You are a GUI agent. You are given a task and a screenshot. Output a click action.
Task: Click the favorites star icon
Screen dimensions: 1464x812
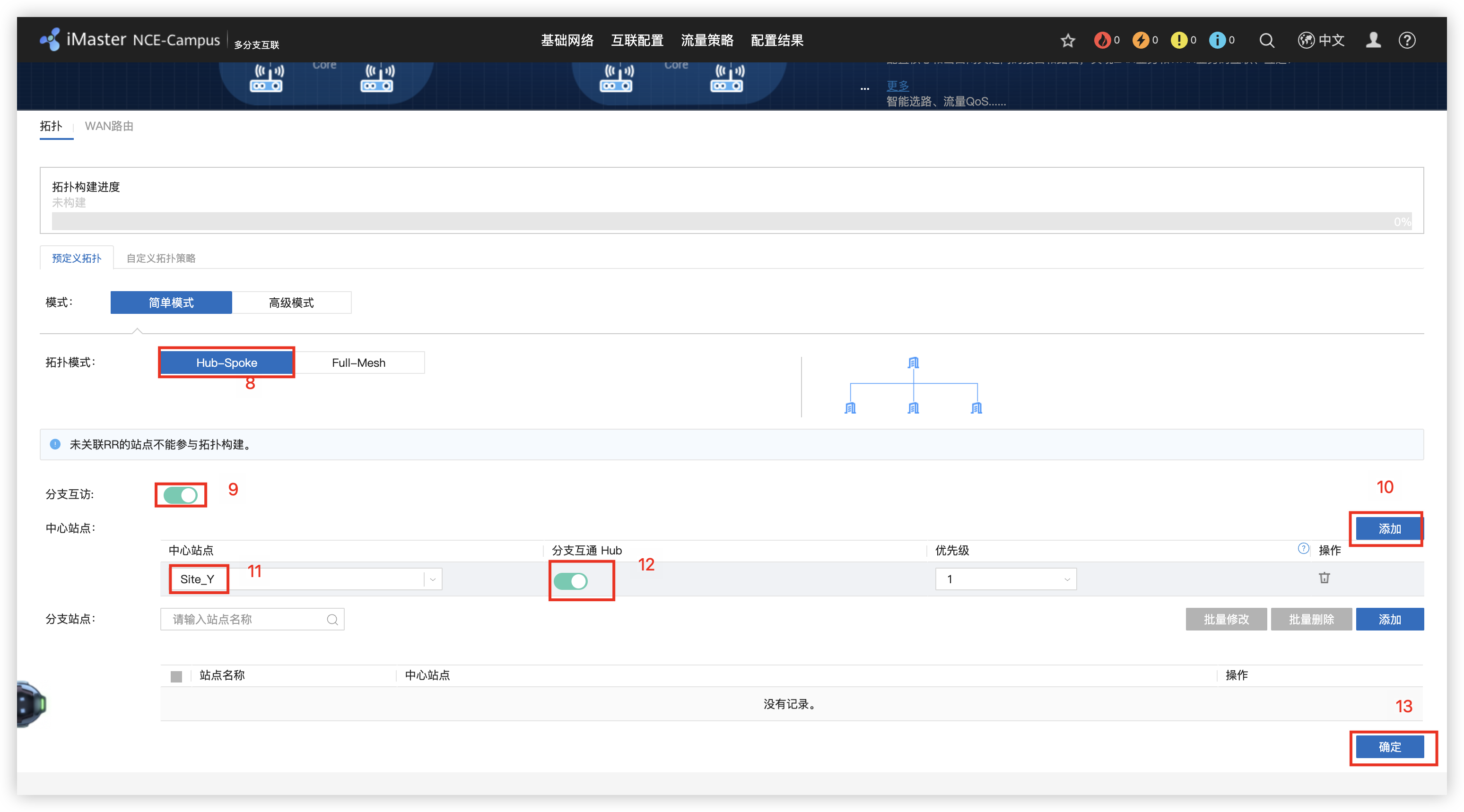coord(1068,40)
